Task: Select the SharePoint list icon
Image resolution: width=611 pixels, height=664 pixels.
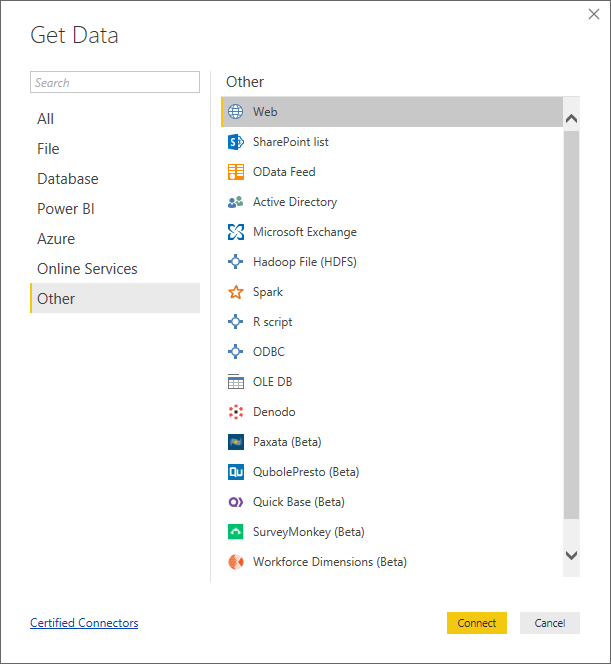Action: (236, 142)
